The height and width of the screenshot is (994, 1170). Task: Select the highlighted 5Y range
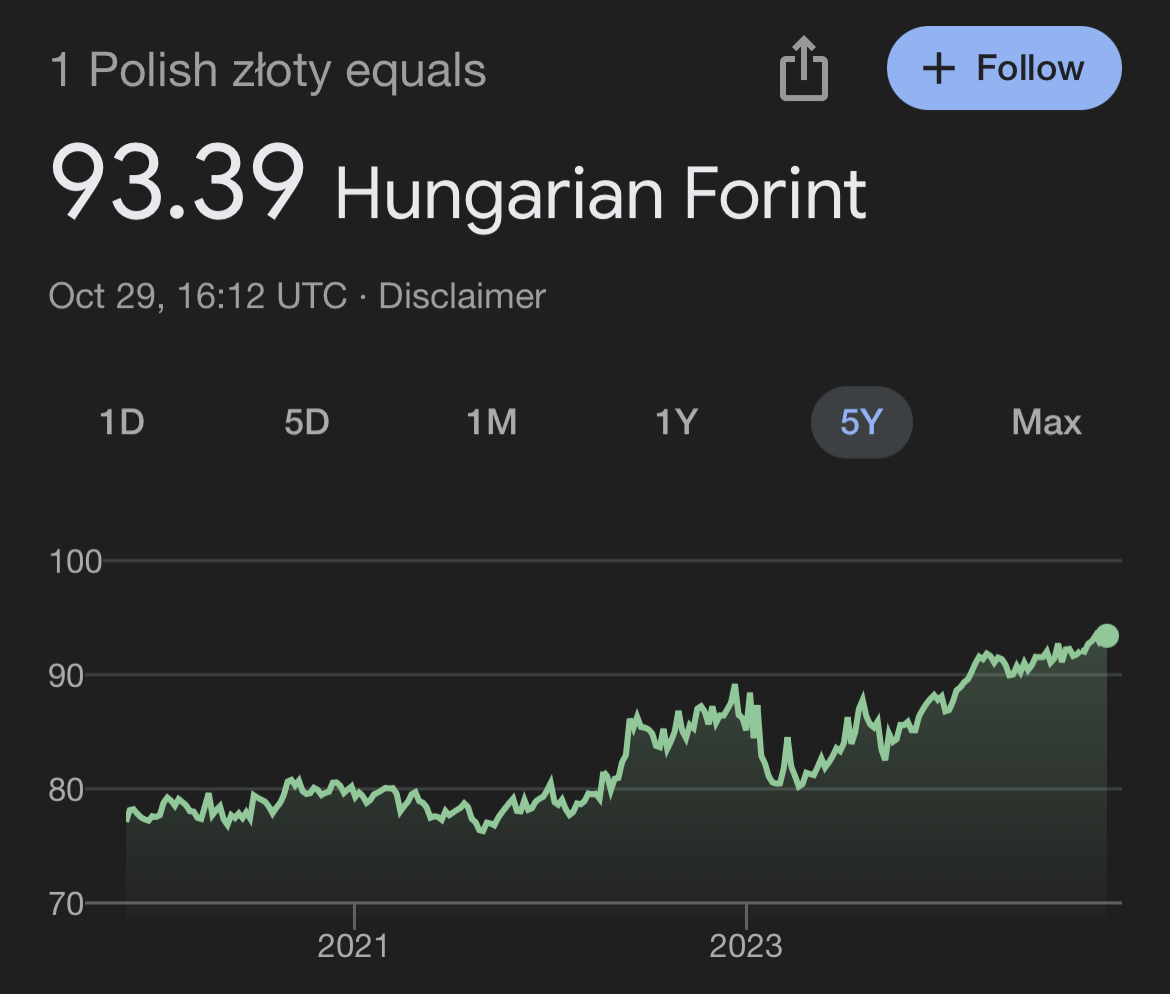click(x=862, y=422)
